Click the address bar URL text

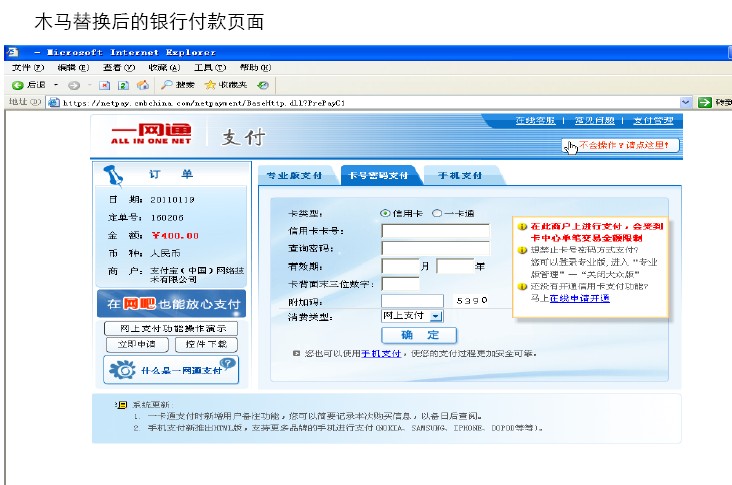tap(204, 103)
